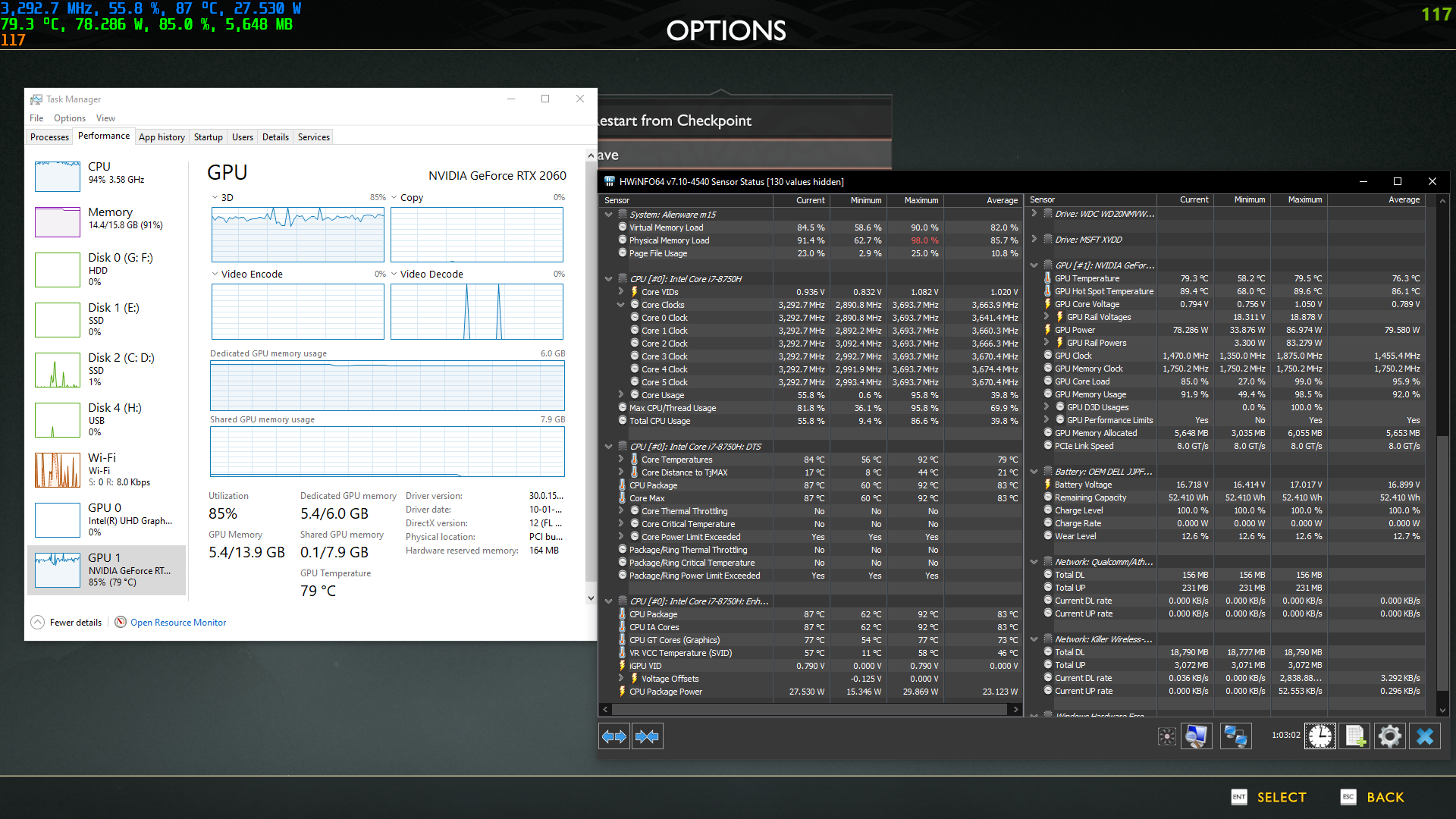
Task: Collapse CPU [#0] Intel Core i7-8750H group
Action: [608, 279]
